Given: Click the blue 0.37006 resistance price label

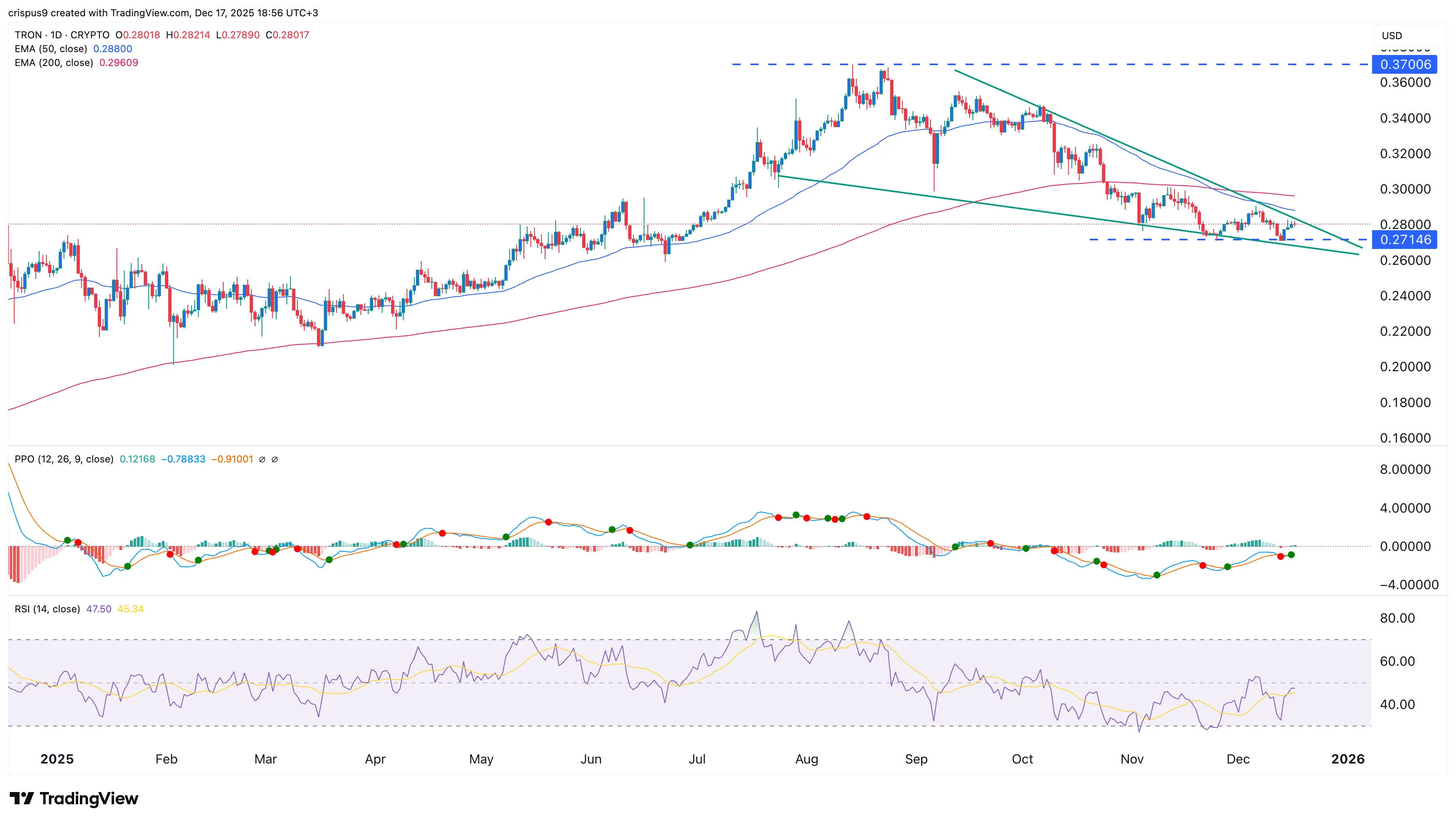Looking at the screenshot, I should (1406, 64).
